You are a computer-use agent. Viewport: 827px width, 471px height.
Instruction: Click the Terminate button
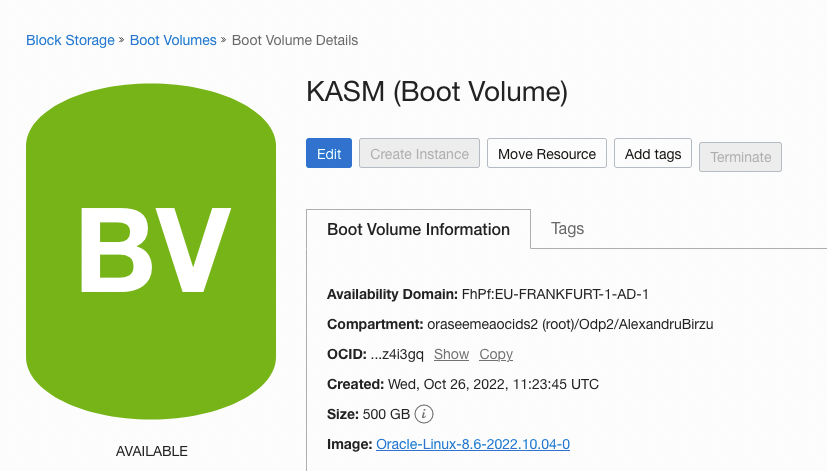tap(740, 157)
